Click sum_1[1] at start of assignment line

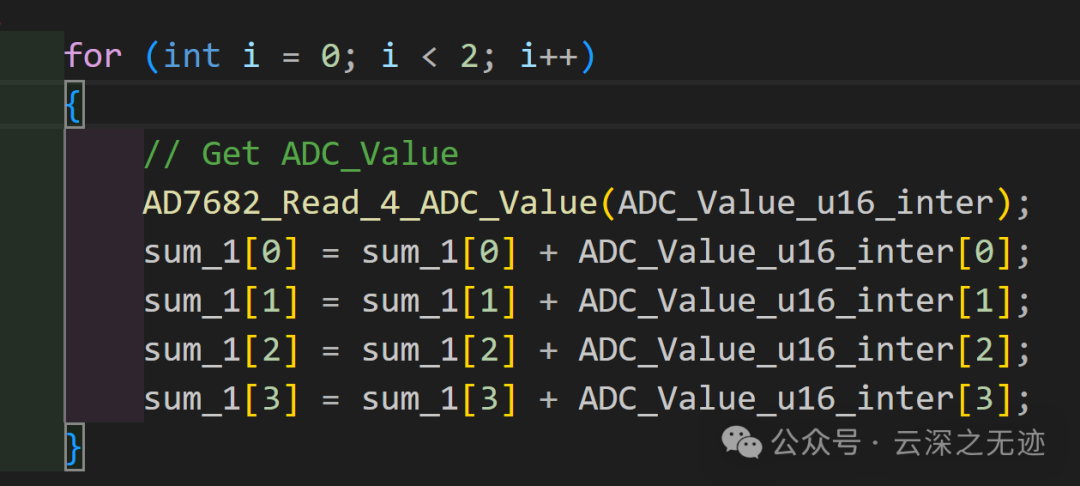[x=221, y=302]
